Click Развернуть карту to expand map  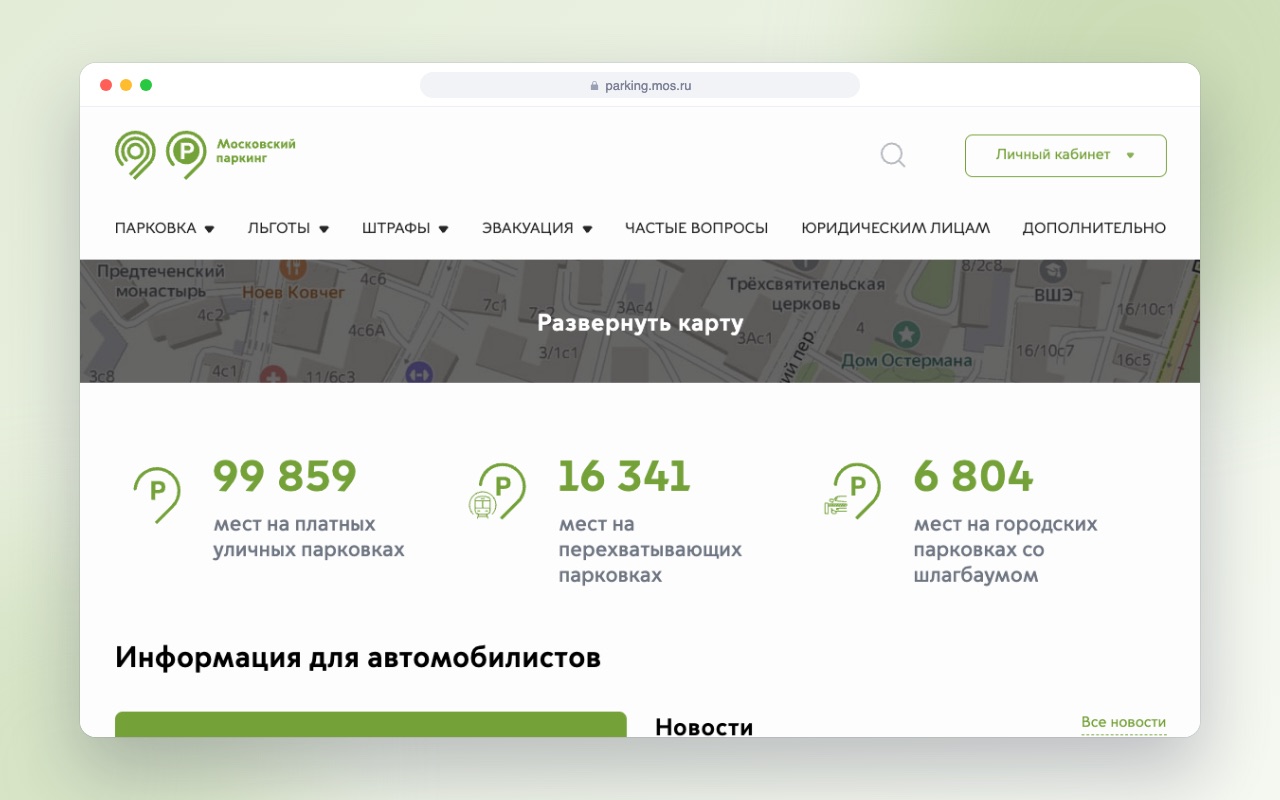tap(640, 323)
